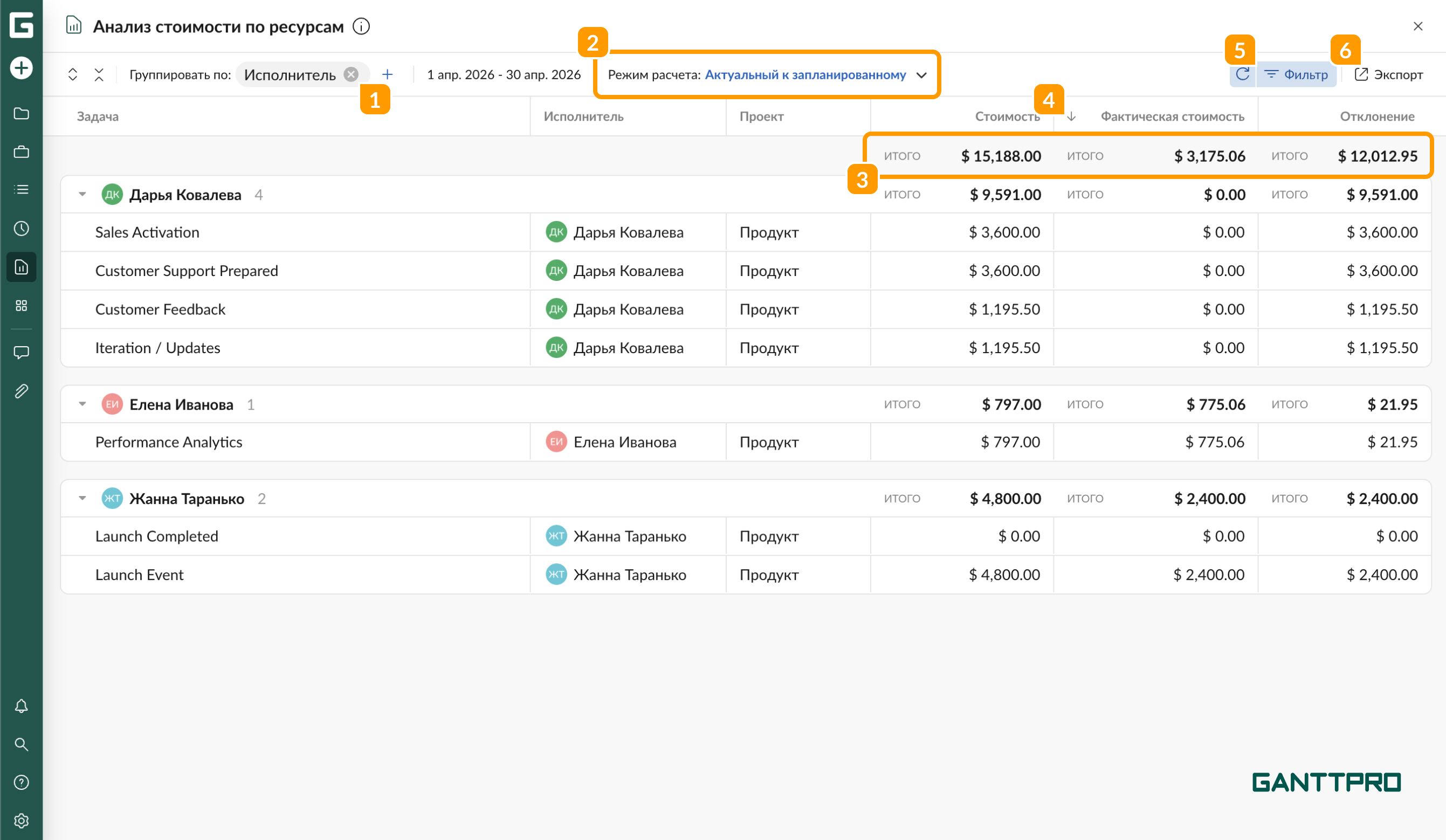1446x840 pixels.
Task: Click the plus icon in the green sidebar
Action: [x=21, y=68]
